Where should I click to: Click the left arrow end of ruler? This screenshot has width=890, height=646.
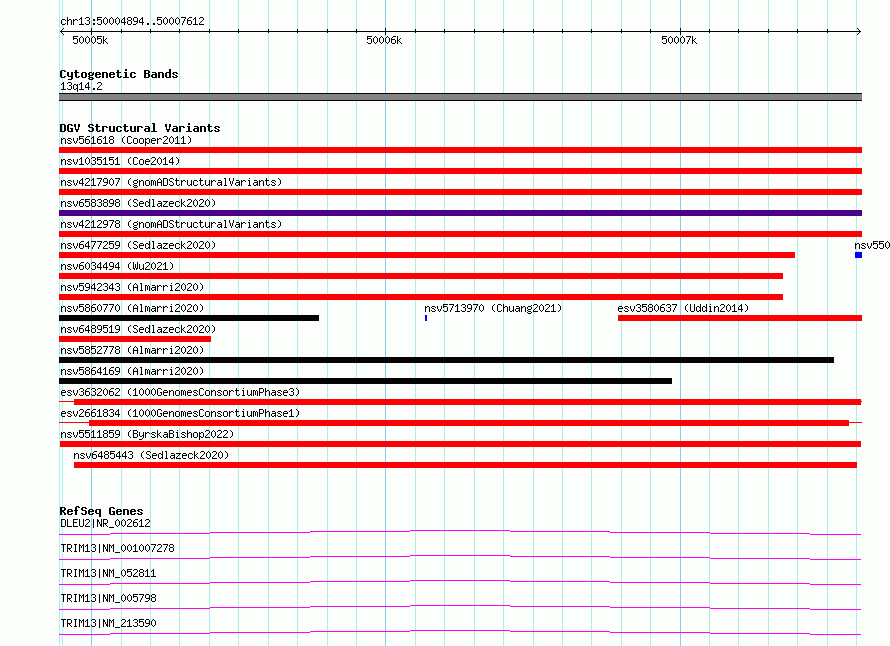[x=62, y=32]
